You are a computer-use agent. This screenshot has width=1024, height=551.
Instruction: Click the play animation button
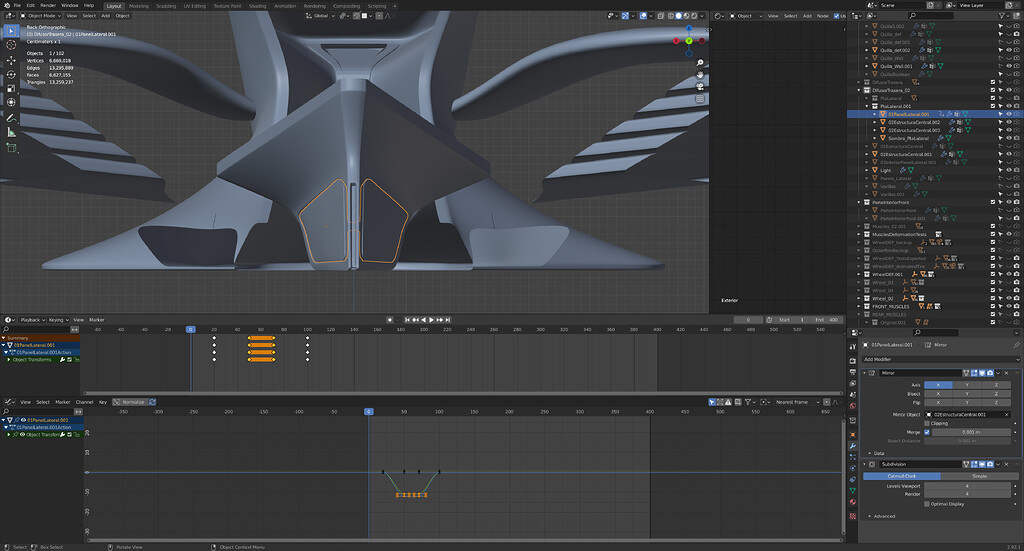point(431,320)
